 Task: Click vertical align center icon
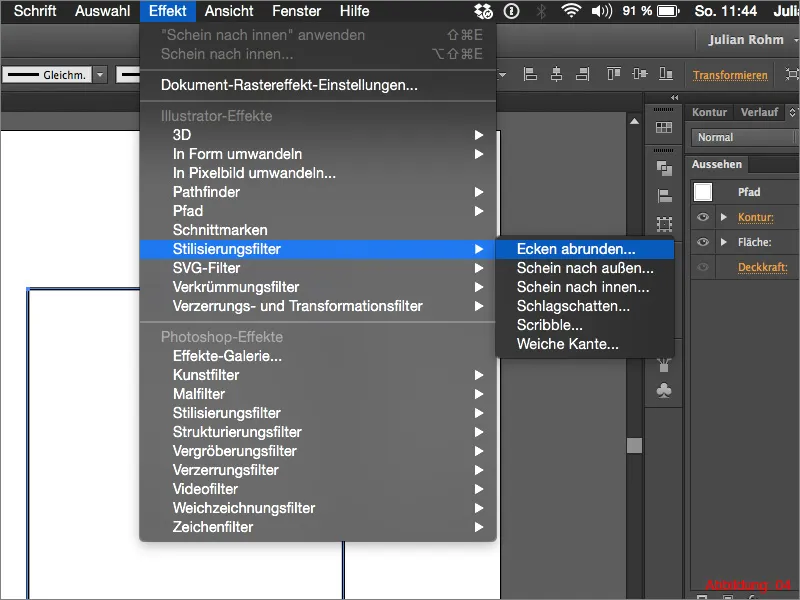[639, 74]
